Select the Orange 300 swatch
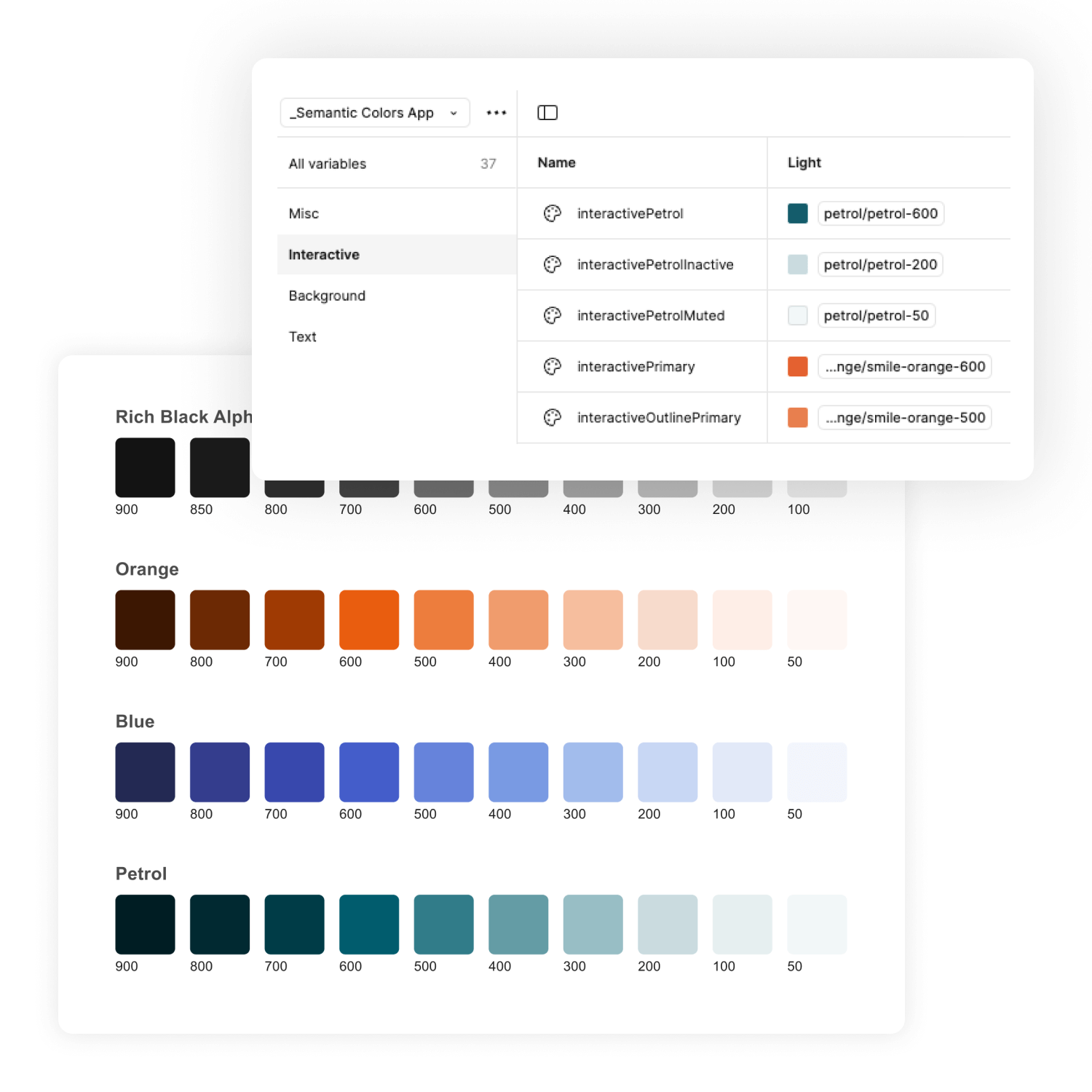The image size is (1092, 1092). click(593, 620)
